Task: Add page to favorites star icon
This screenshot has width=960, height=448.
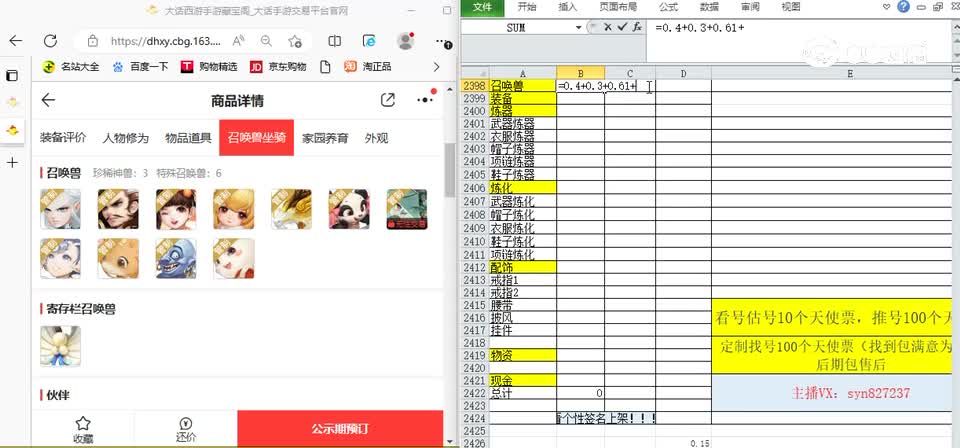Action: coord(295,41)
